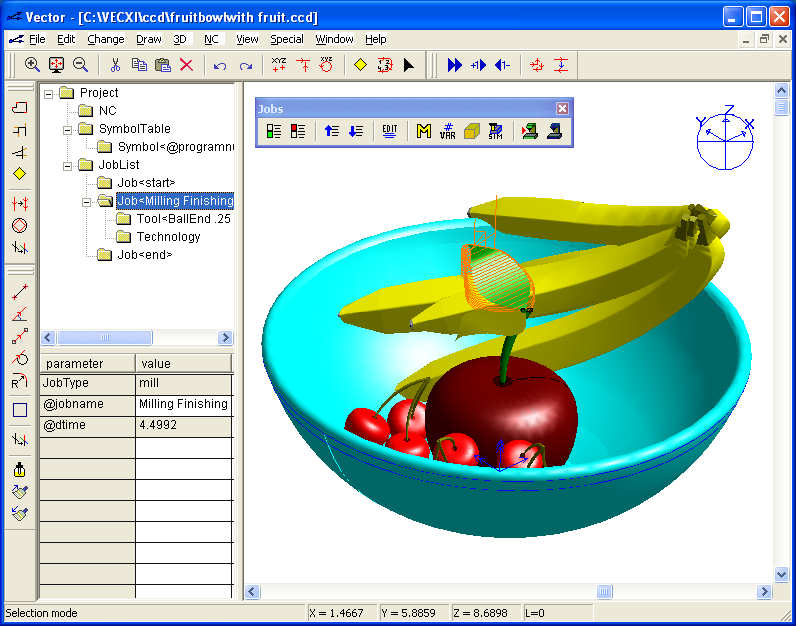
Task: Click the viewport up scroll arrow
Action: tap(781, 90)
